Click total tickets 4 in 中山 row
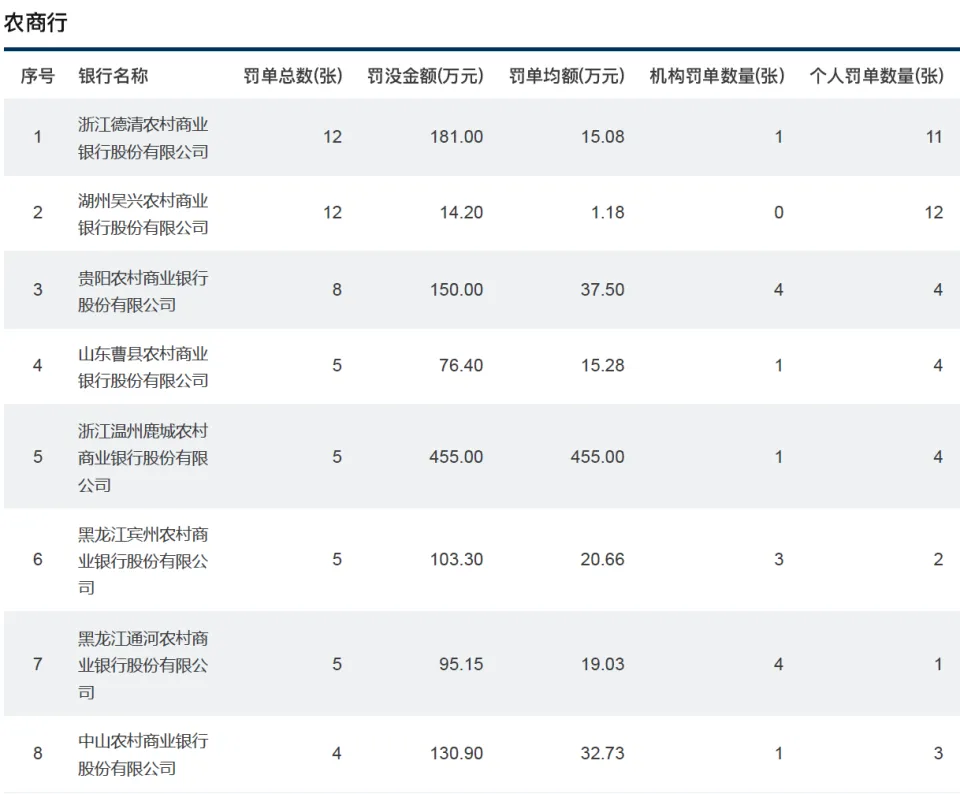 click(x=337, y=753)
